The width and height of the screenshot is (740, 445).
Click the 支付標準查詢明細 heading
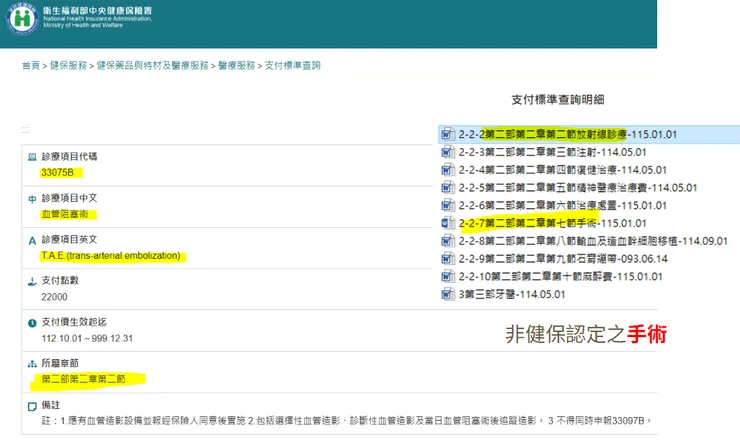click(x=558, y=100)
